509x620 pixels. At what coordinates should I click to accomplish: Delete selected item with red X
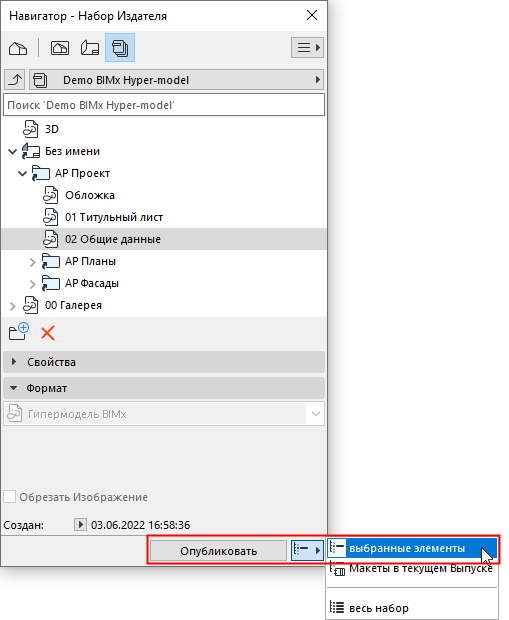48,333
